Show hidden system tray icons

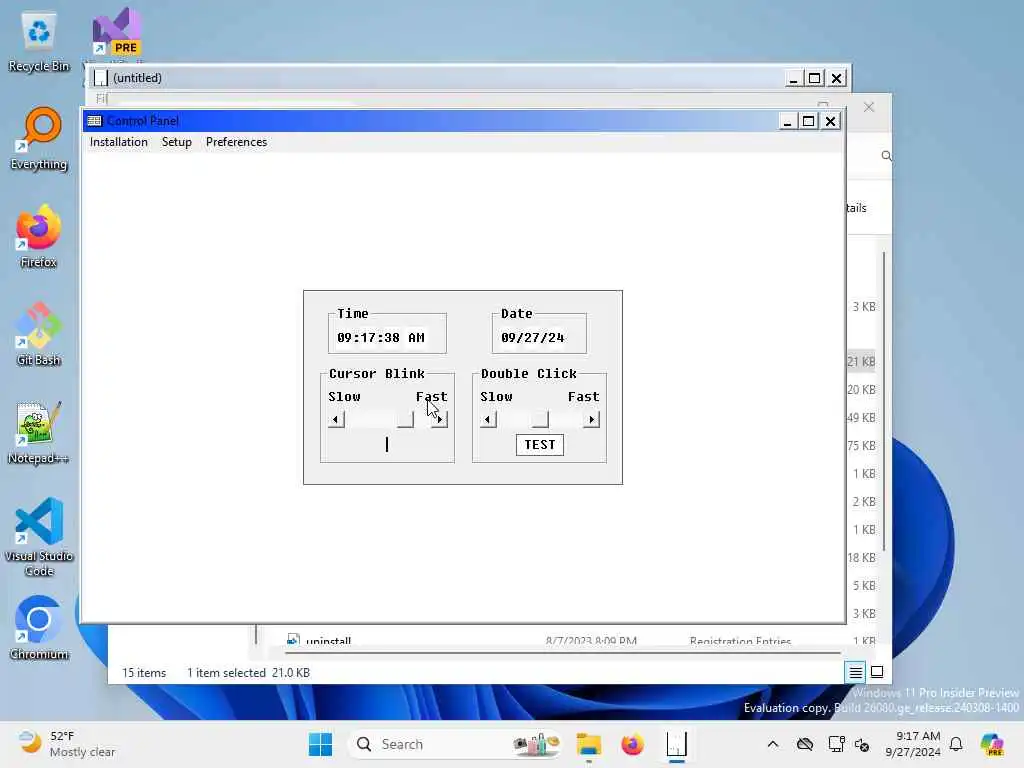(773, 744)
